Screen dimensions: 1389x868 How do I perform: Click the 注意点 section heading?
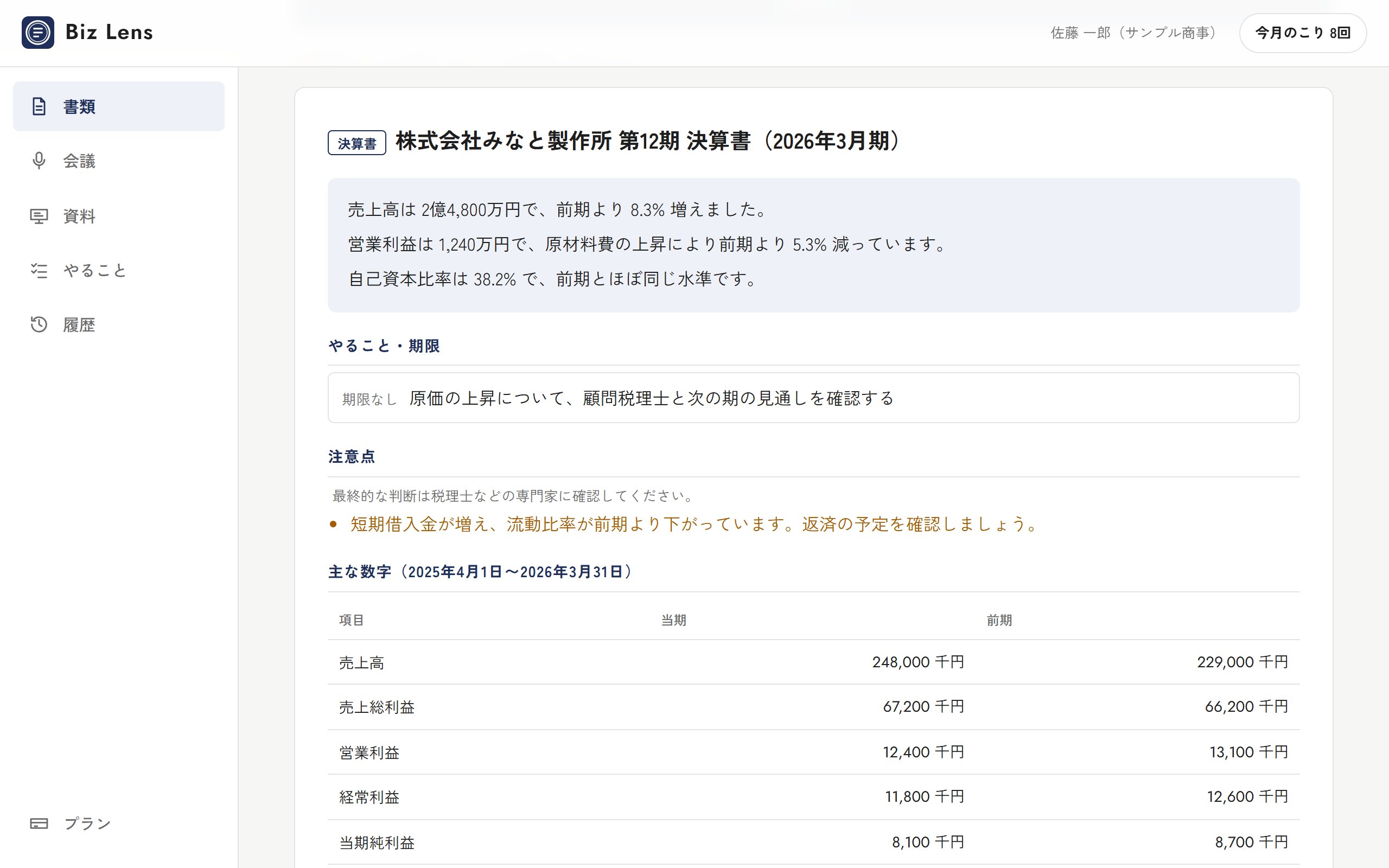pyautogui.click(x=351, y=456)
